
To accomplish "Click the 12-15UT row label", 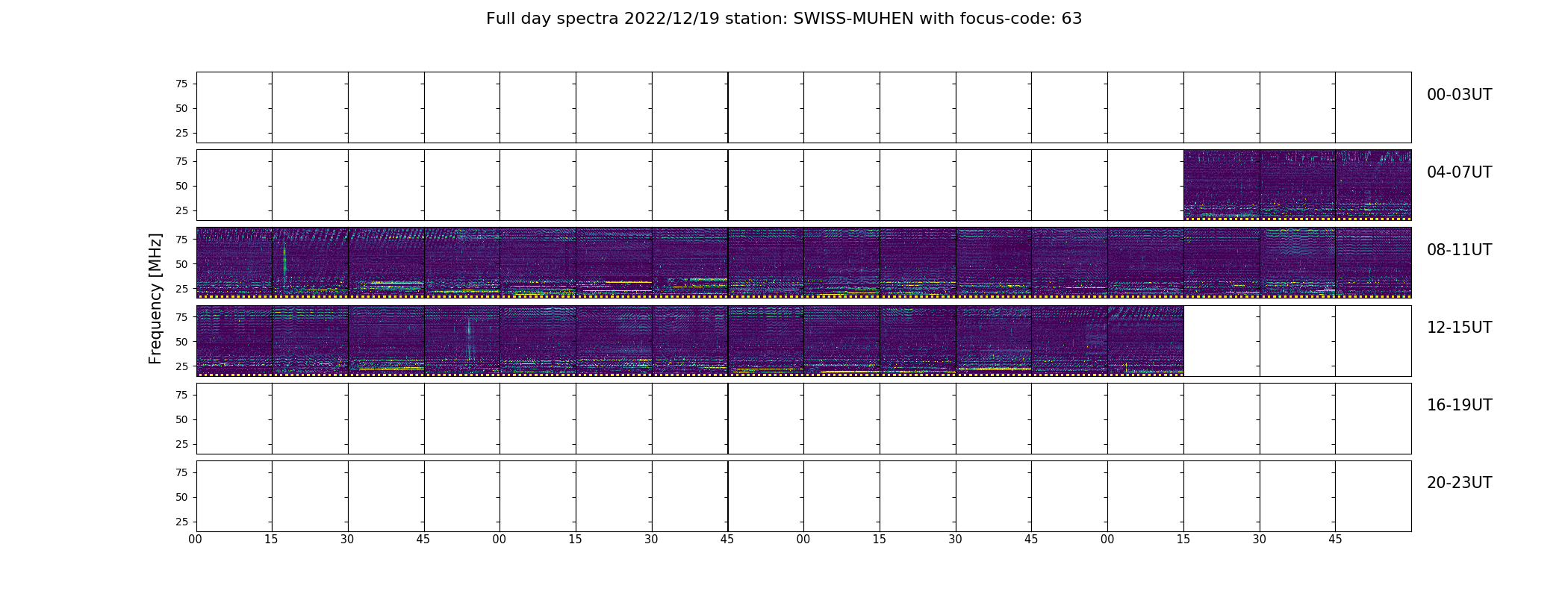I will pyautogui.click(x=1459, y=328).
